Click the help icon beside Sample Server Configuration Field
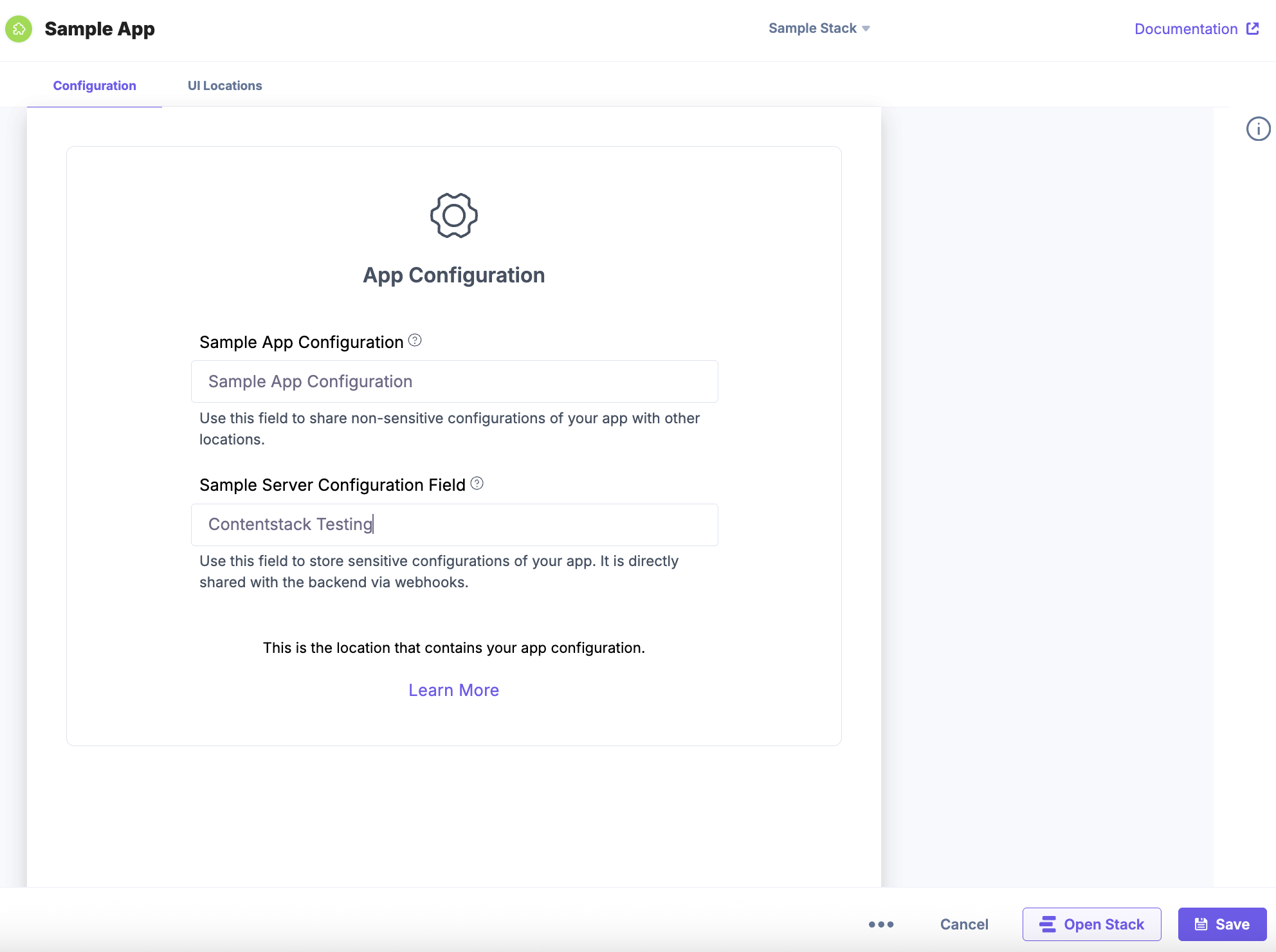Screen dimensions: 1276x952 point(477,483)
